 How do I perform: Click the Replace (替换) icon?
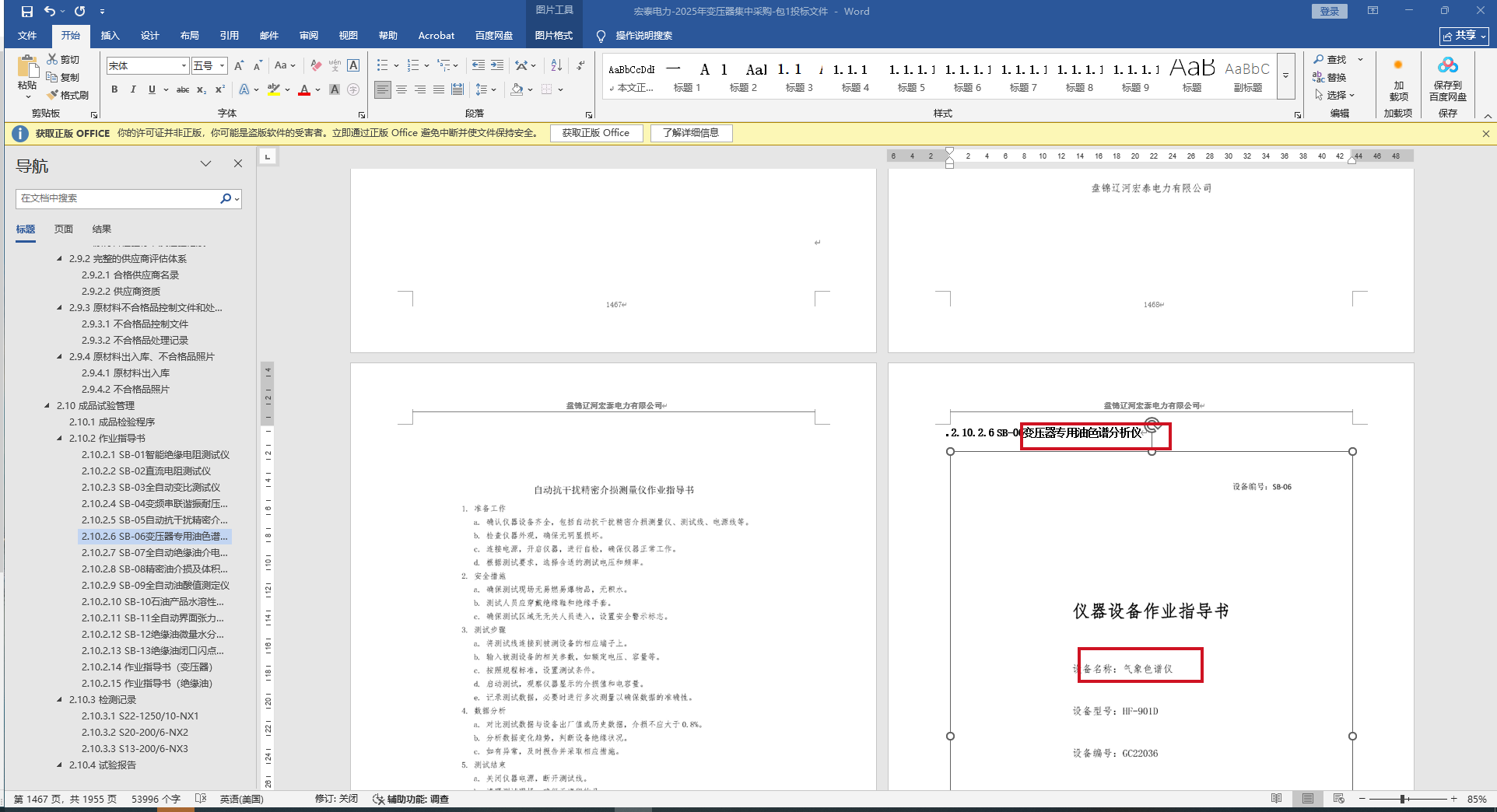[1330, 77]
